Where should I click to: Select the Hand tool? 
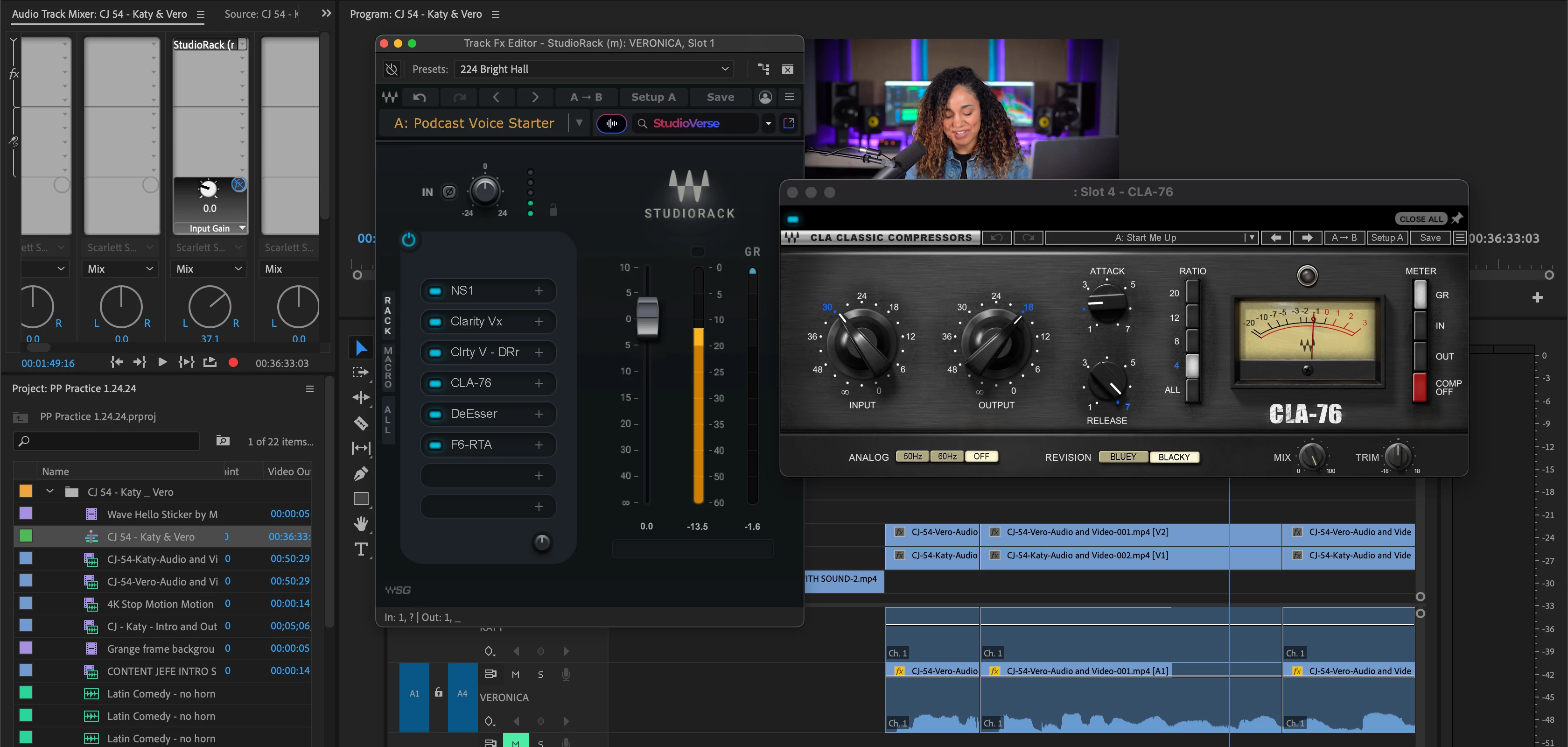point(361,523)
